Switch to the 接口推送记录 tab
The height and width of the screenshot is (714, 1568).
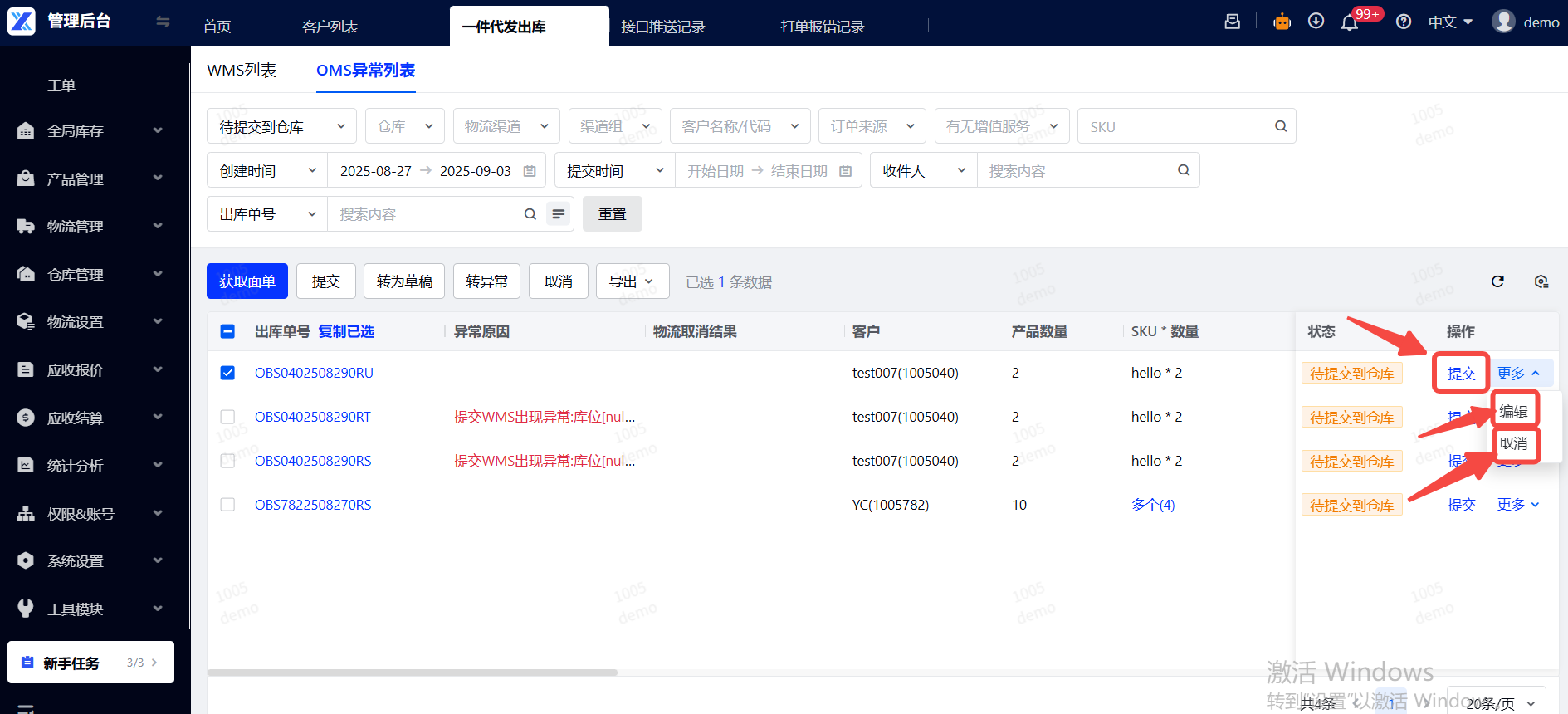pos(663,27)
